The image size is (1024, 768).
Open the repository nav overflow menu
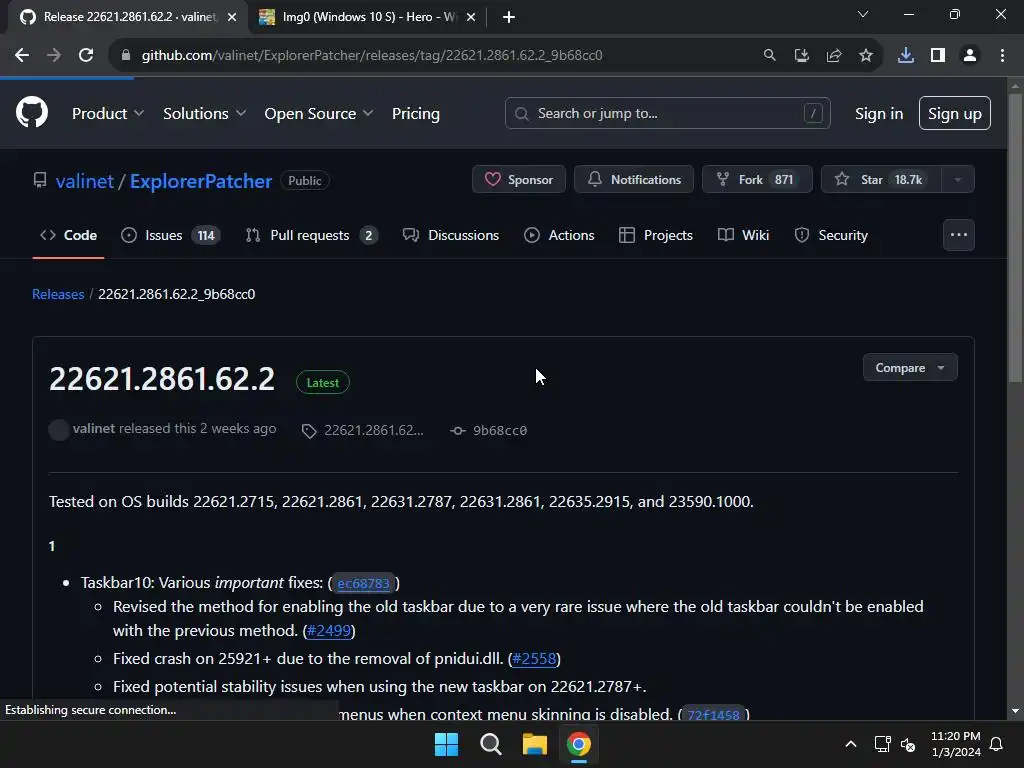(x=958, y=235)
